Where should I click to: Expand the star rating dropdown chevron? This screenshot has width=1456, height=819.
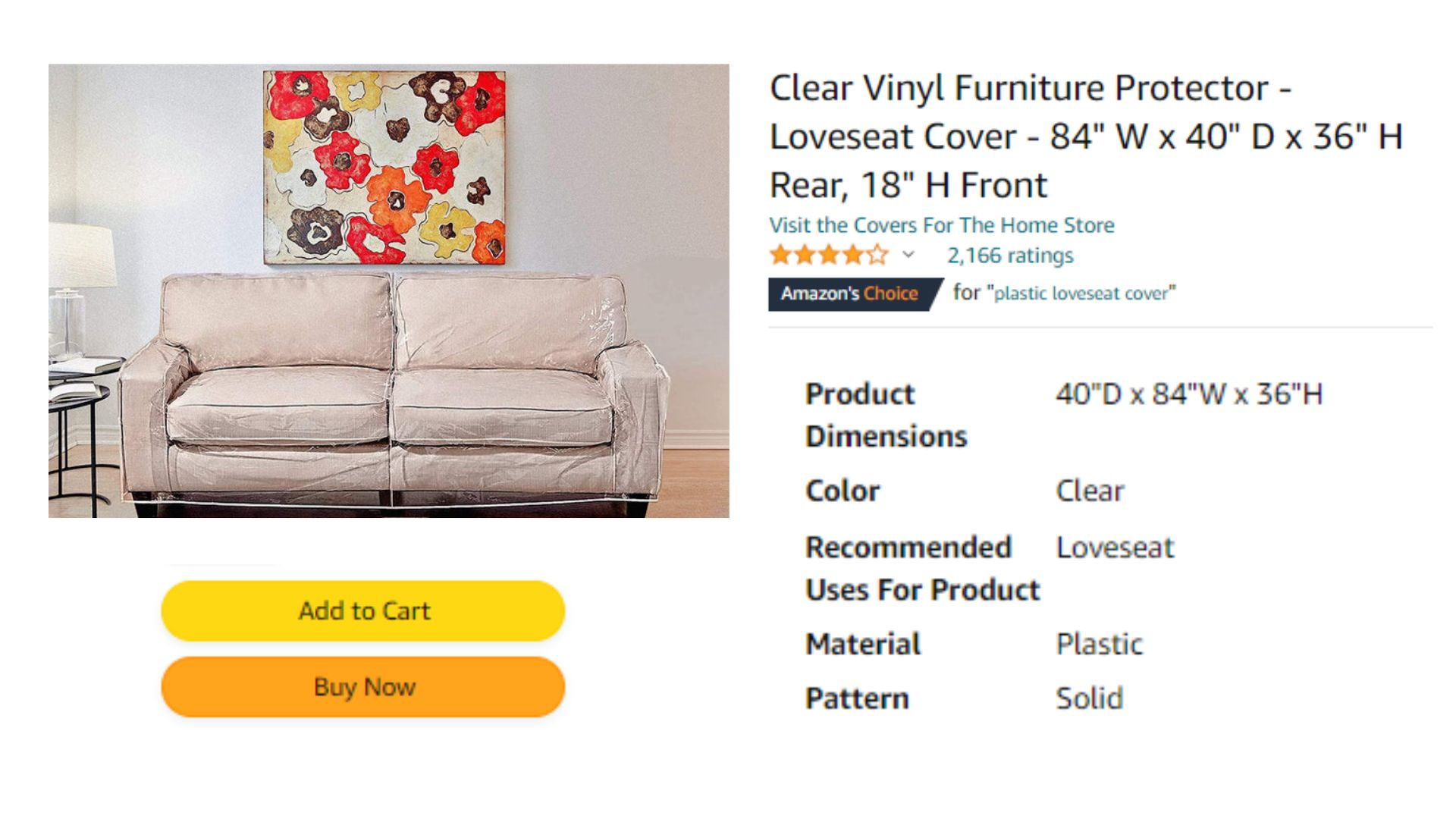point(908,255)
